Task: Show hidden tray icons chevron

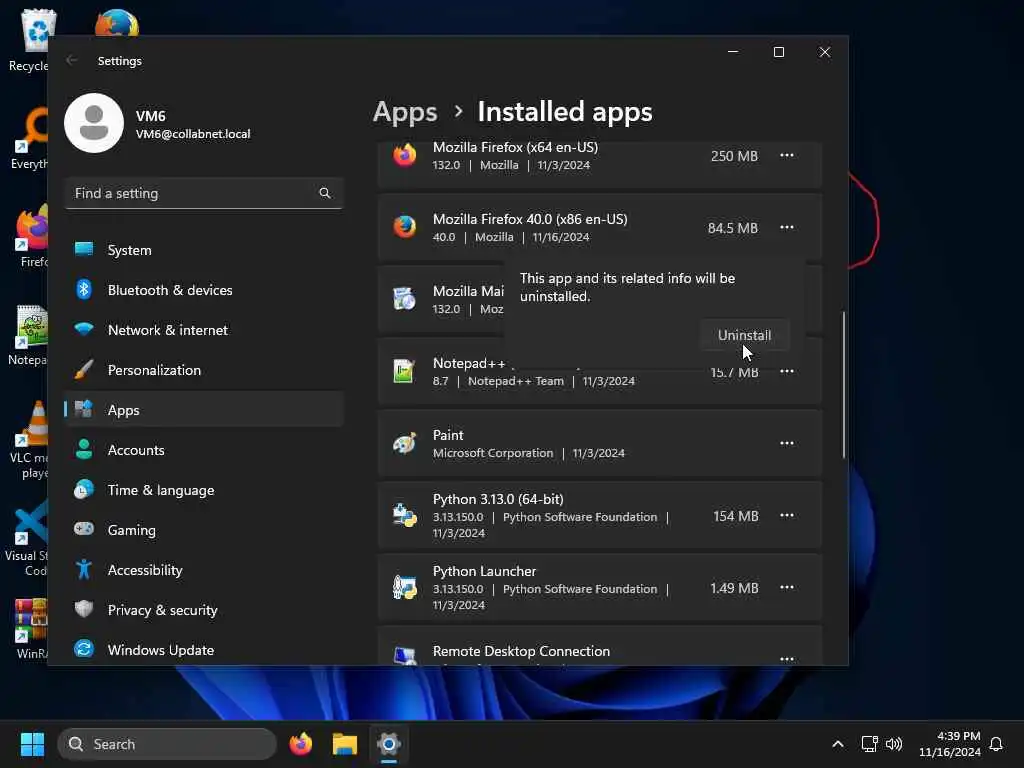Action: [837, 744]
